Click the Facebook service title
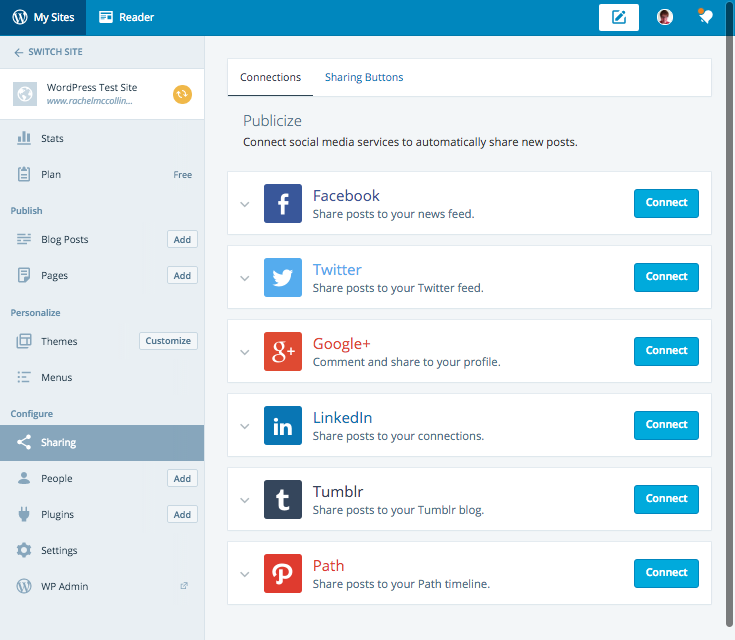 point(346,196)
